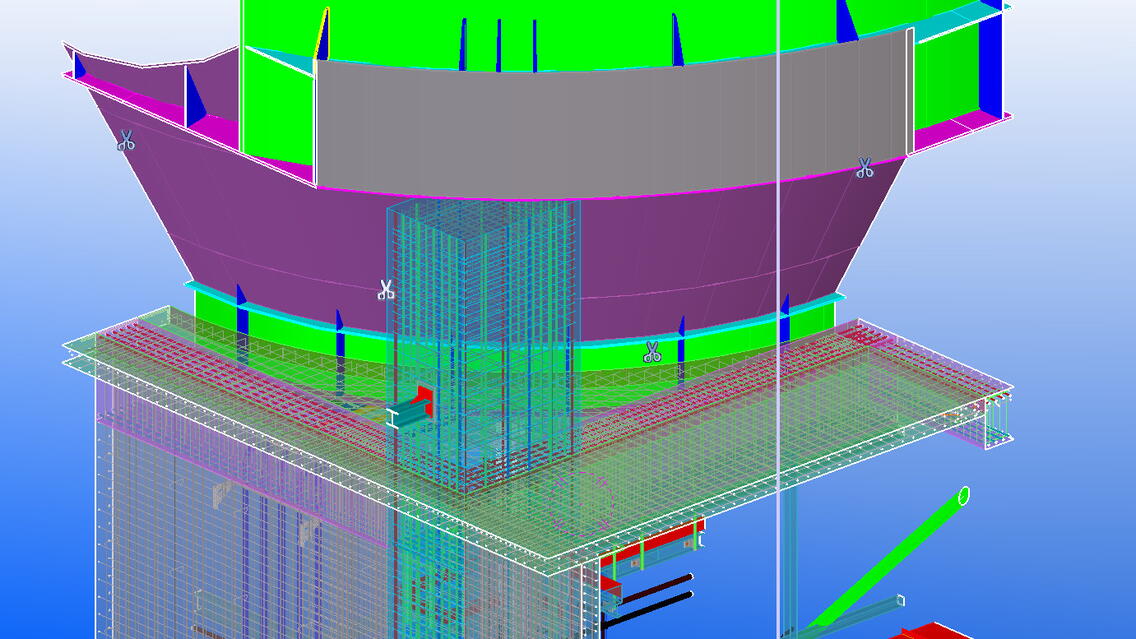Select the scissors cut symbol on the upper-left purple plate
The width and height of the screenshot is (1136, 639).
tap(126, 141)
